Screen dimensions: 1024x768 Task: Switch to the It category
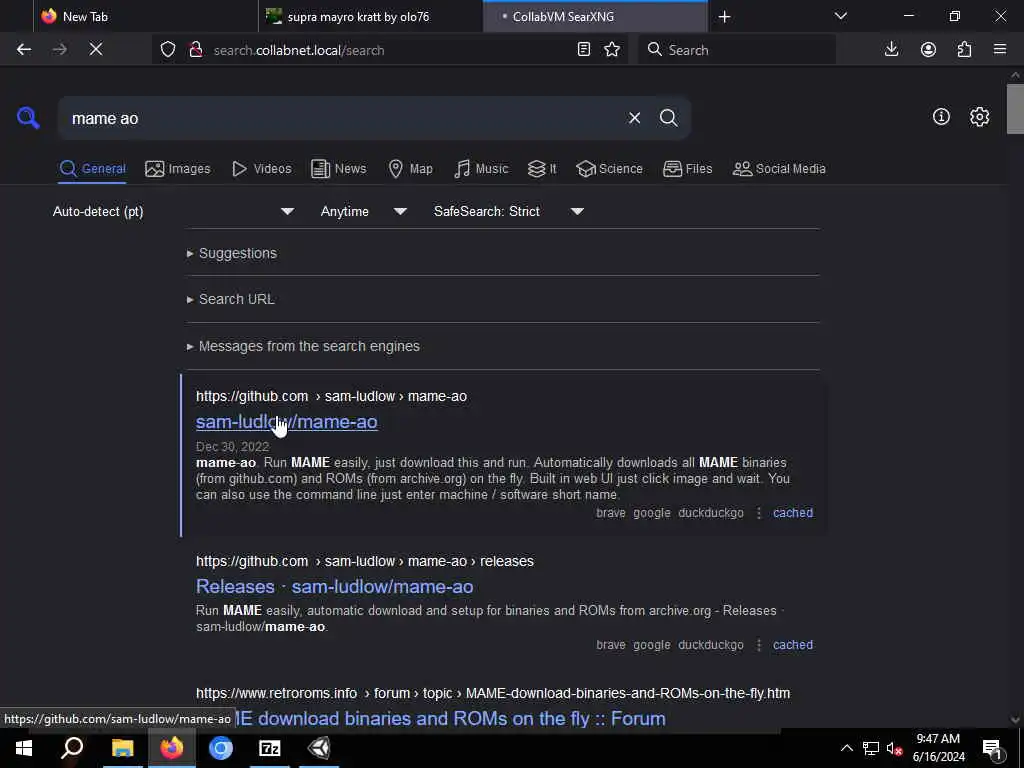541,168
